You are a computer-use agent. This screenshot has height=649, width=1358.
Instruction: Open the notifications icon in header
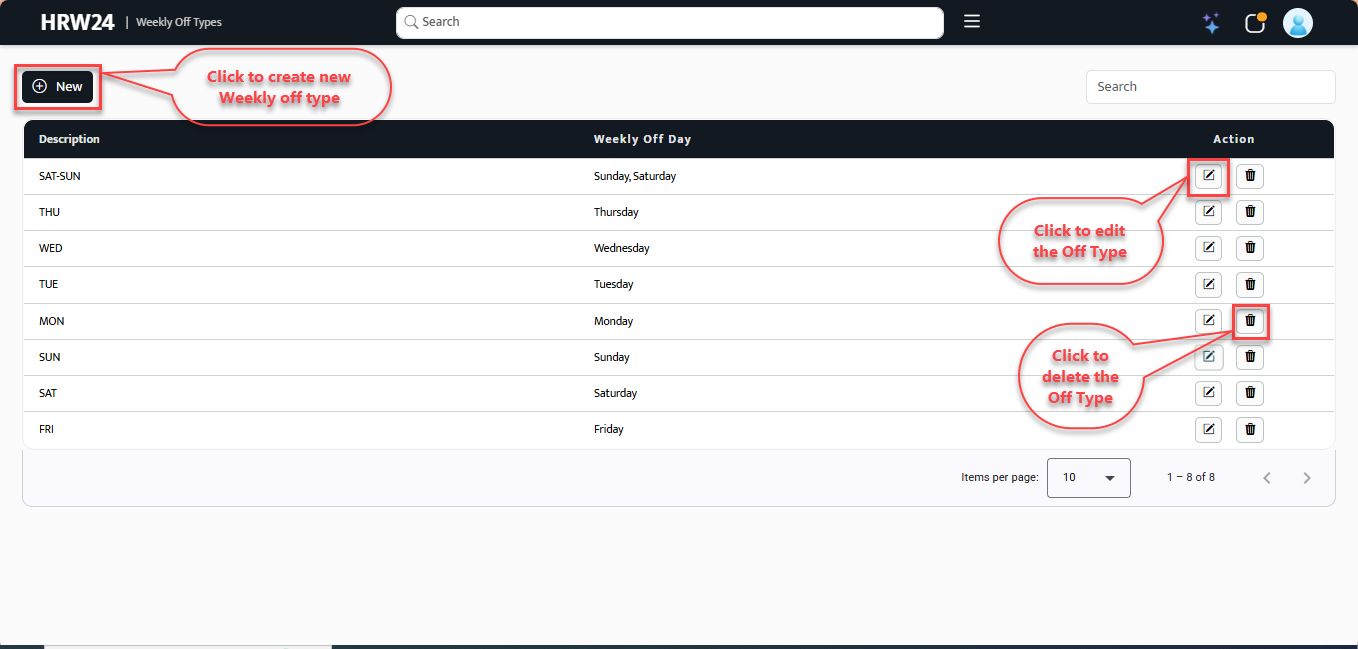(x=1255, y=23)
